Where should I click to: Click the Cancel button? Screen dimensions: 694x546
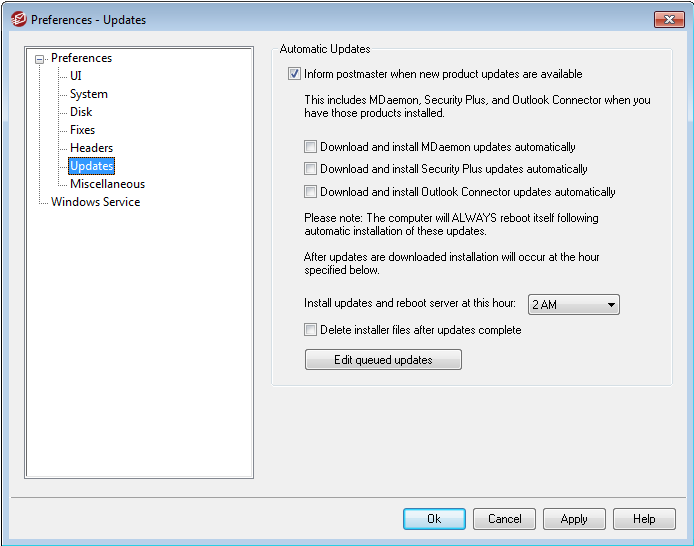tap(505, 519)
